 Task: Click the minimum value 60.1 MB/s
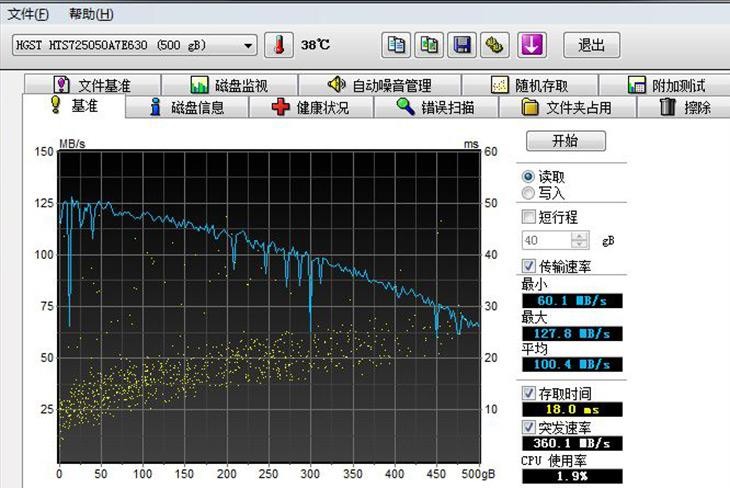(x=572, y=301)
